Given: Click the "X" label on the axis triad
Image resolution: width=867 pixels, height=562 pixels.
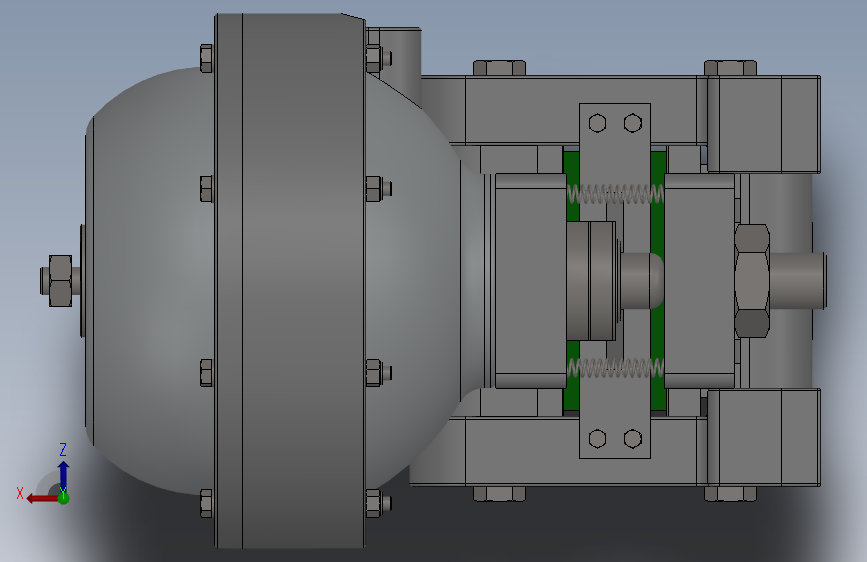Looking at the screenshot, I should pos(20,493).
